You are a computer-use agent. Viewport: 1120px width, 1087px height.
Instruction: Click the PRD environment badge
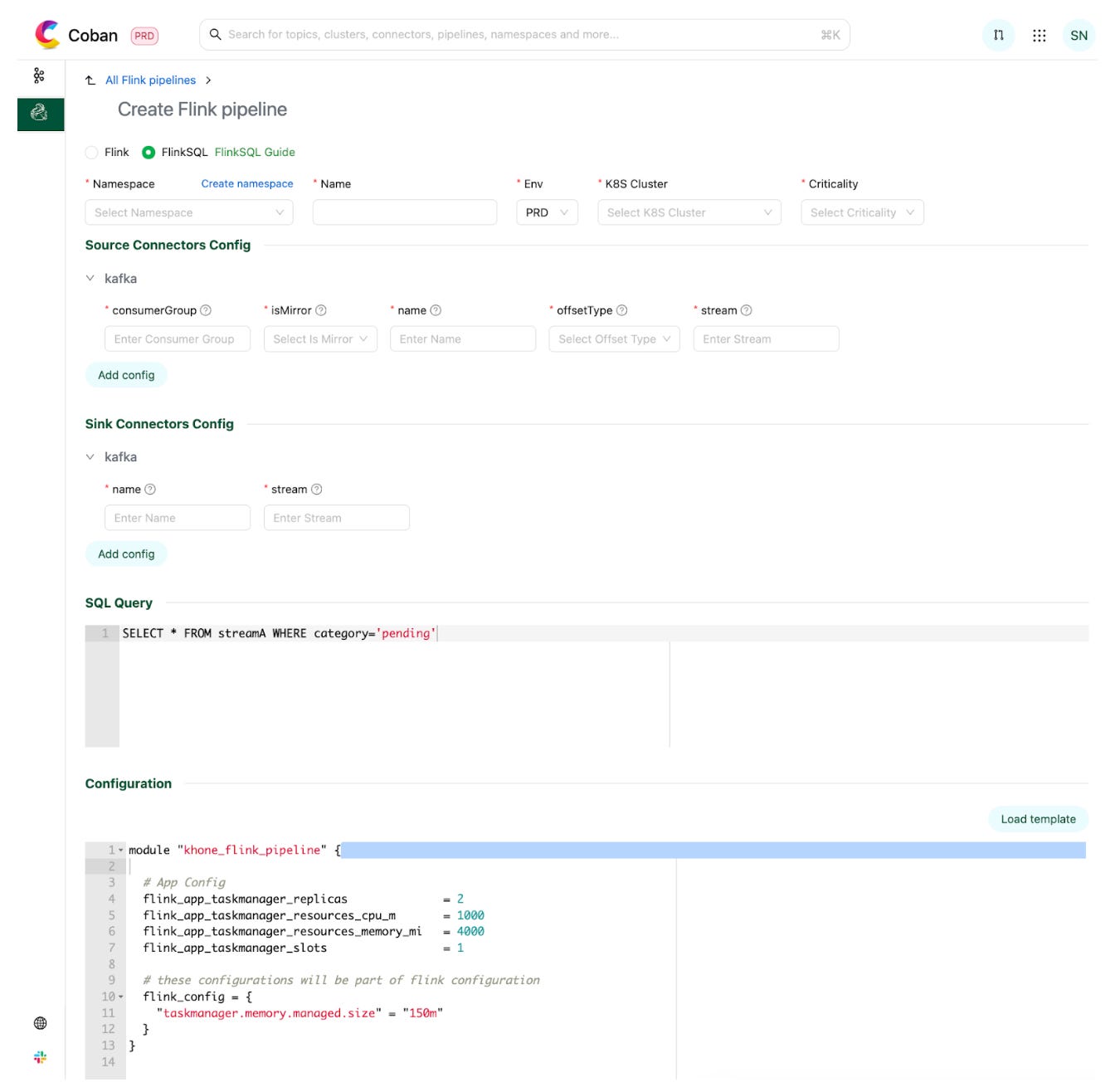[144, 36]
